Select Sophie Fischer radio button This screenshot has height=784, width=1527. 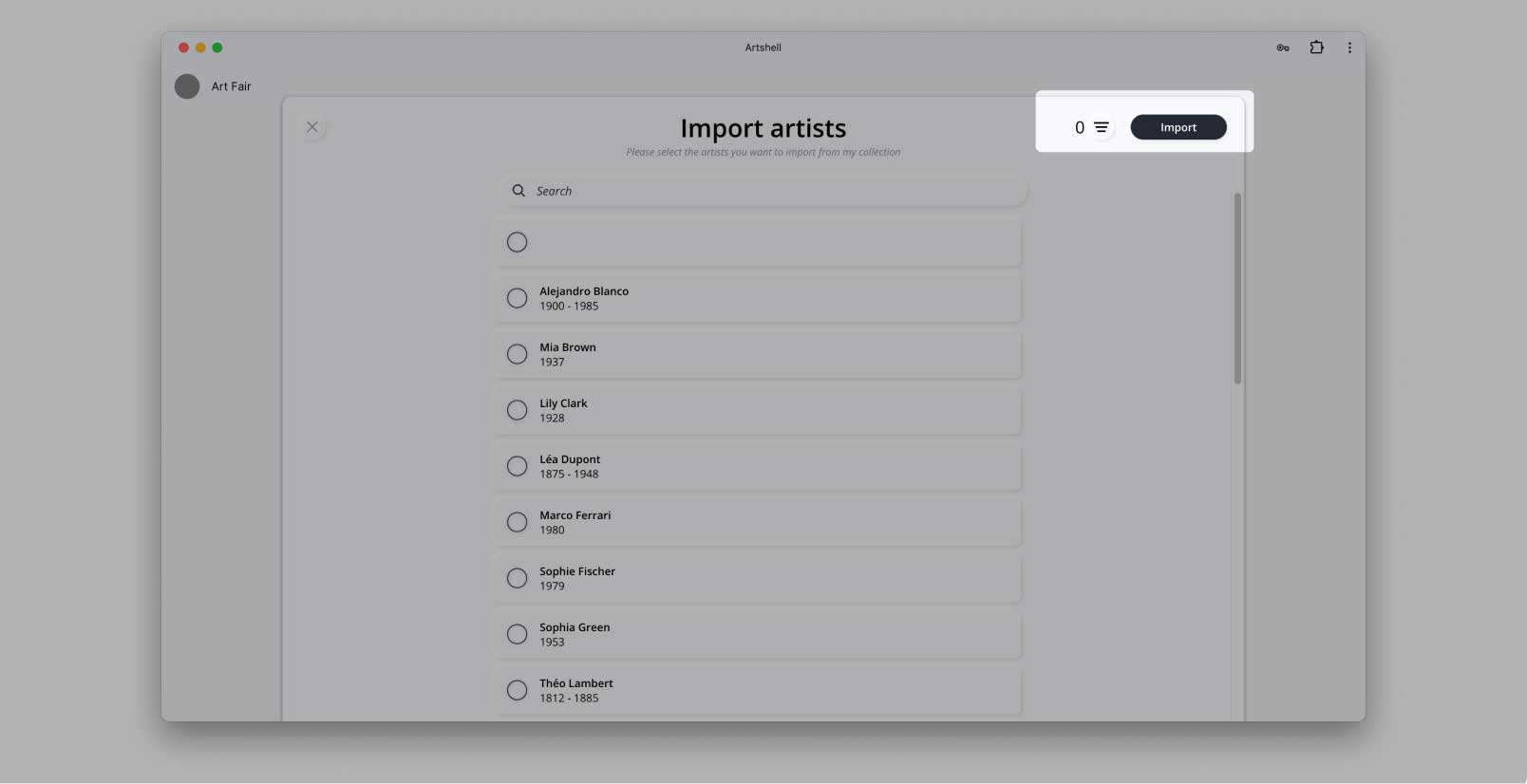click(x=517, y=578)
